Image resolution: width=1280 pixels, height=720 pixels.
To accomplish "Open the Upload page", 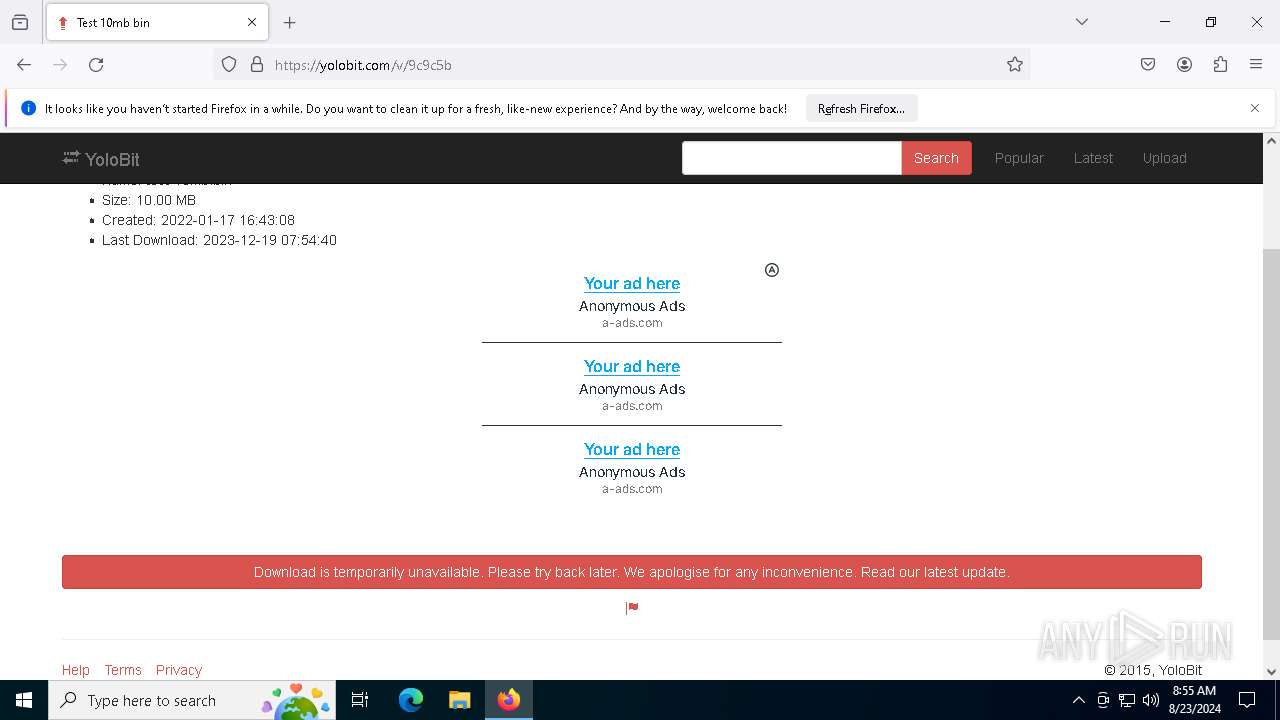I will (1165, 158).
